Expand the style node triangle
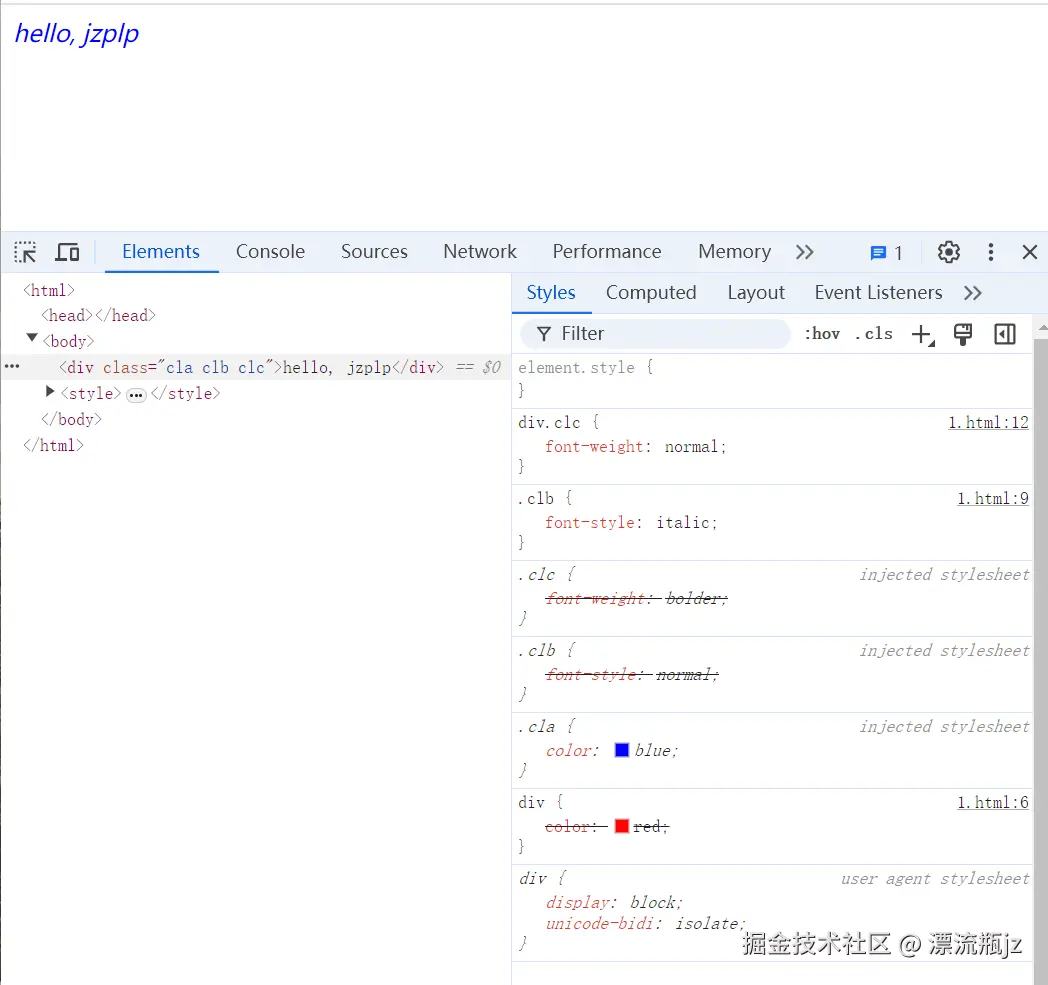1048x985 pixels. coord(49,391)
